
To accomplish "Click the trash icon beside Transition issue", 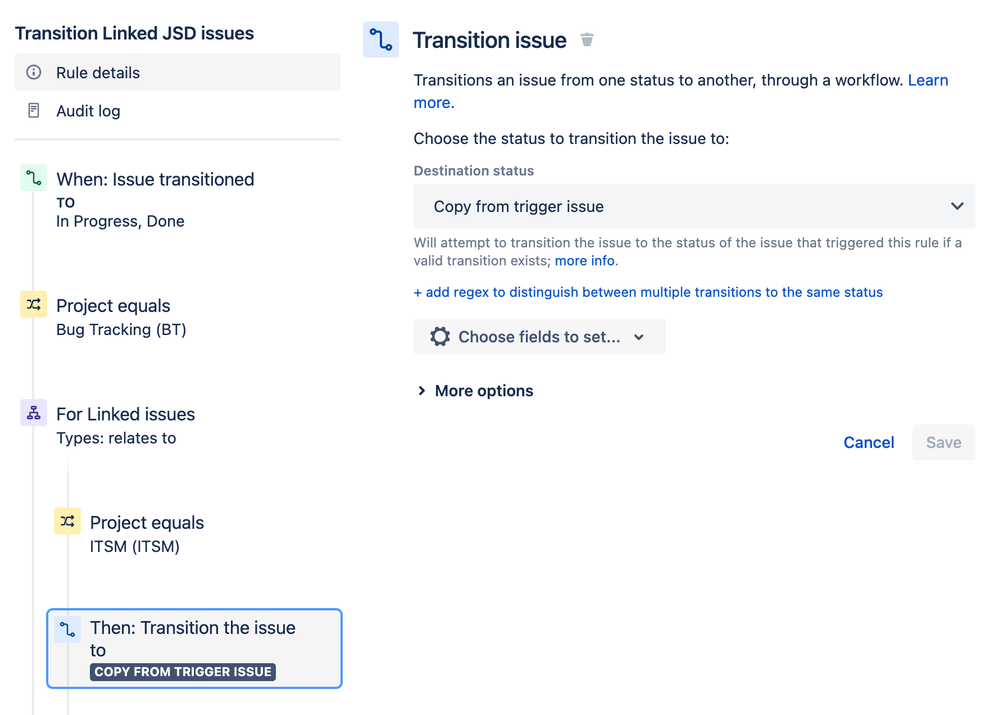I will (587, 40).
